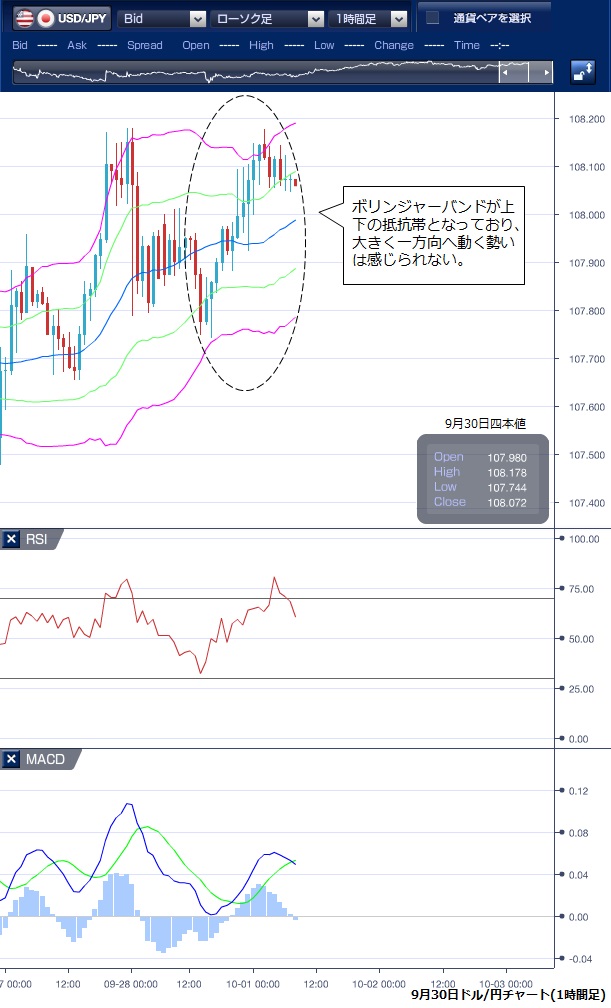Click the 9月30日四本値 OHLC info box

(483, 479)
